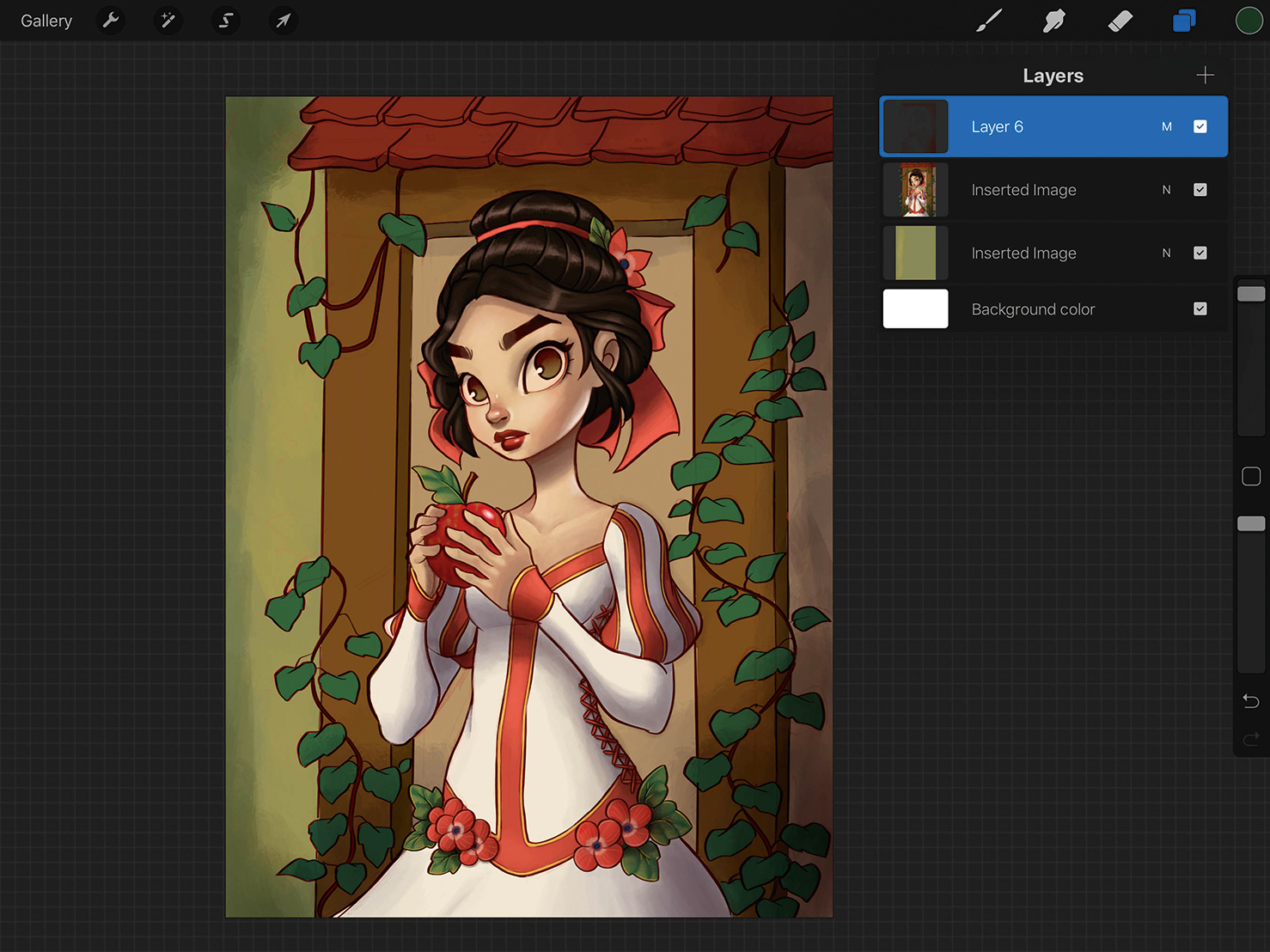Open the Adjustments magic wand menu

(x=168, y=20)
